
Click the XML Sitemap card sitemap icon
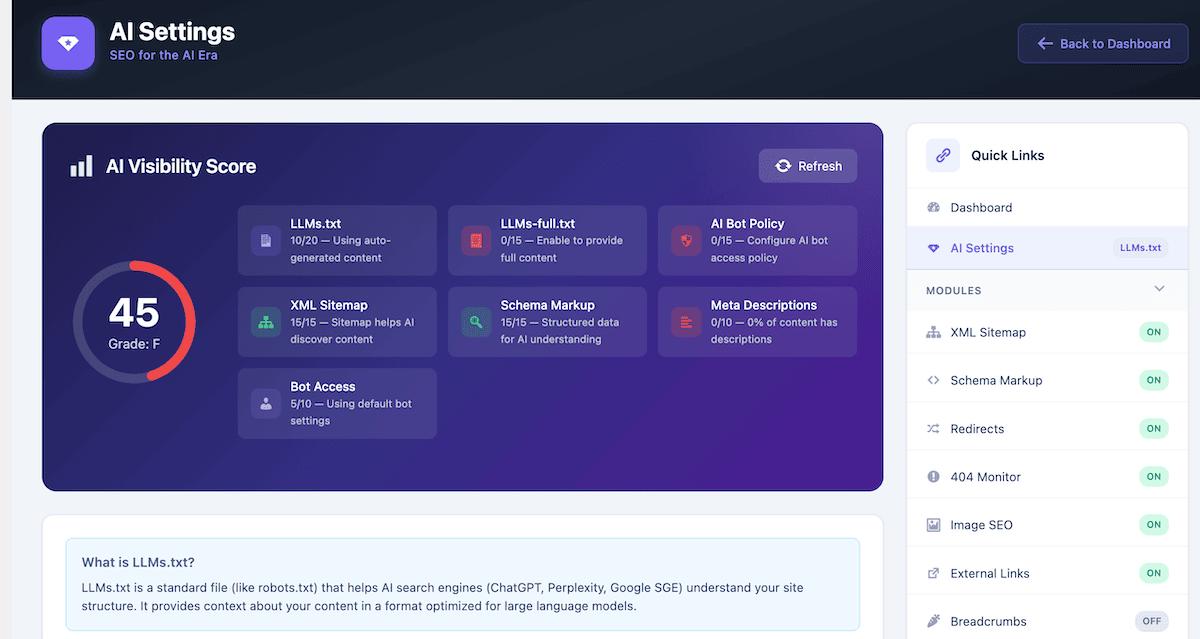(x=266, y=322)
